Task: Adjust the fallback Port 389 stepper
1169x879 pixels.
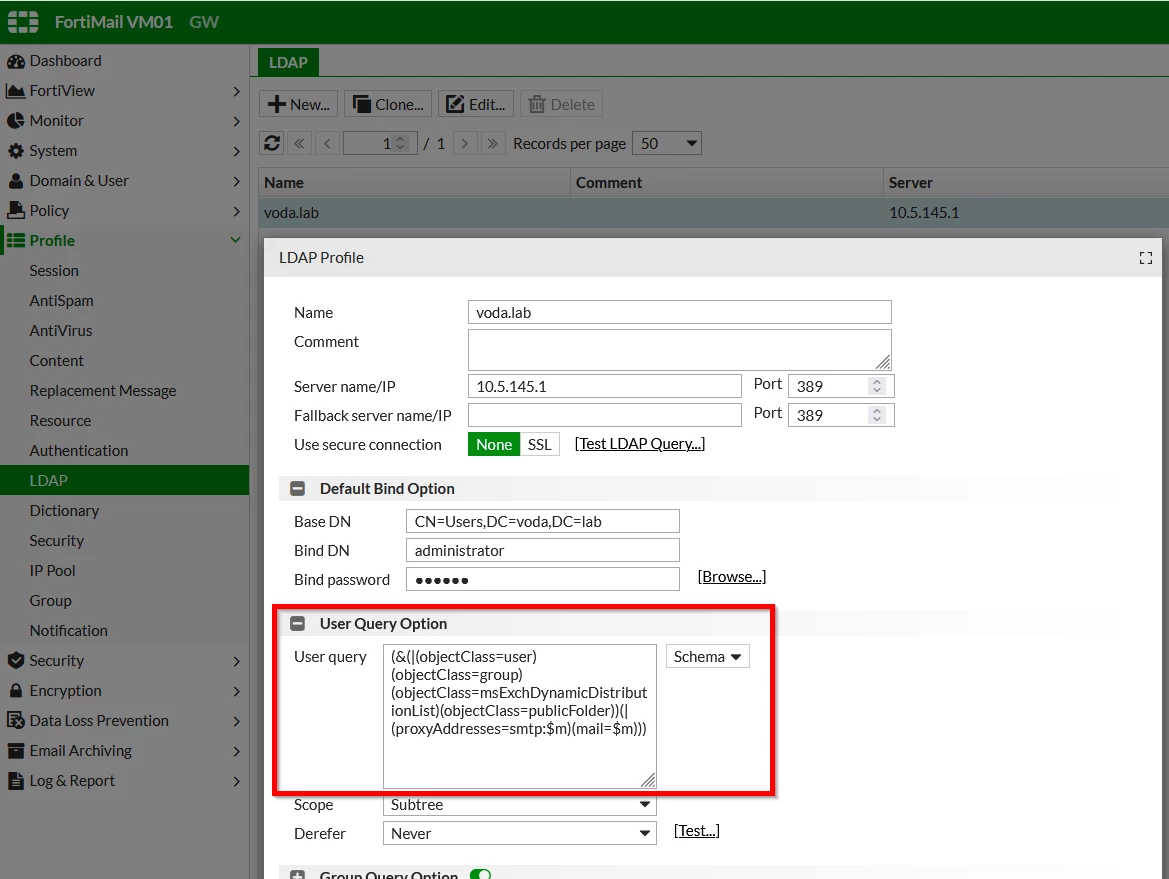Action: (877, 415)
